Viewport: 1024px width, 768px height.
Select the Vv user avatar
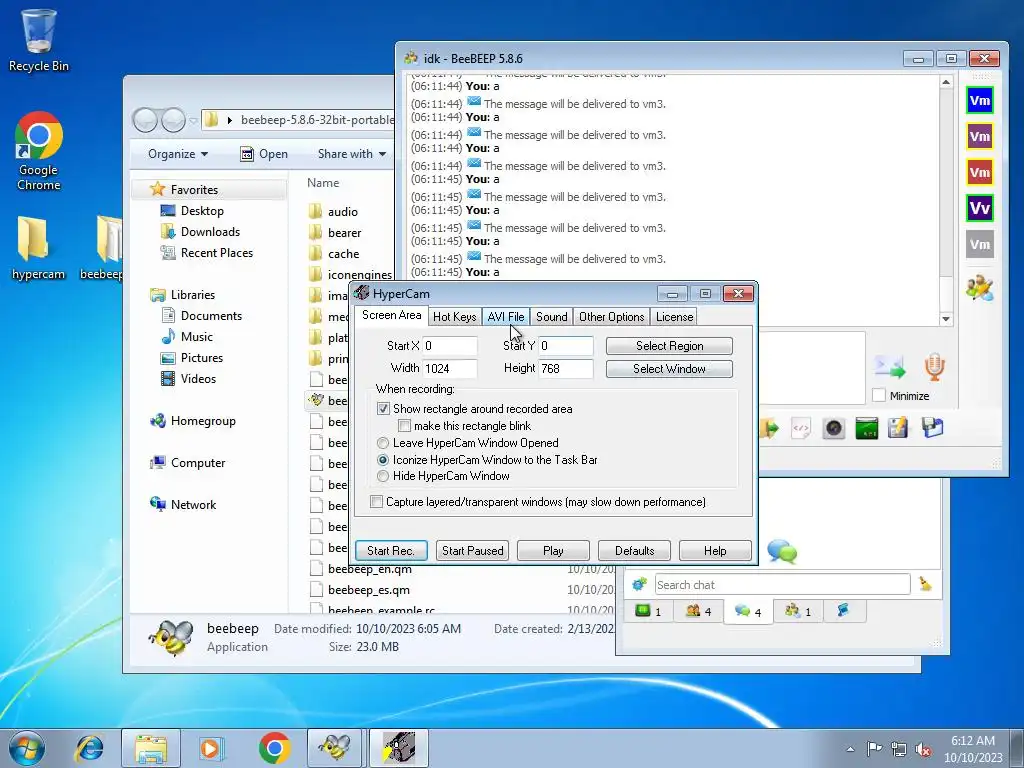(980, 208)
